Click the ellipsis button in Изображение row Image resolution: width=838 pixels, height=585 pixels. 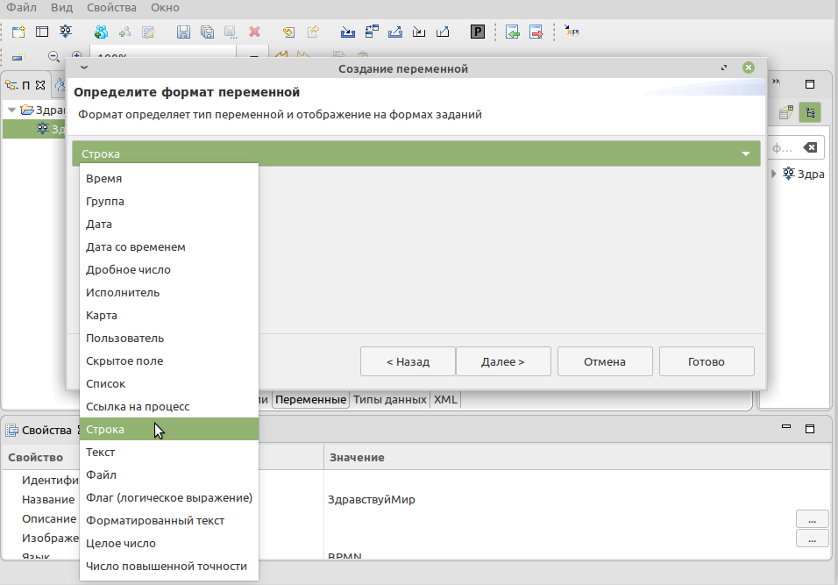[812, 538]
